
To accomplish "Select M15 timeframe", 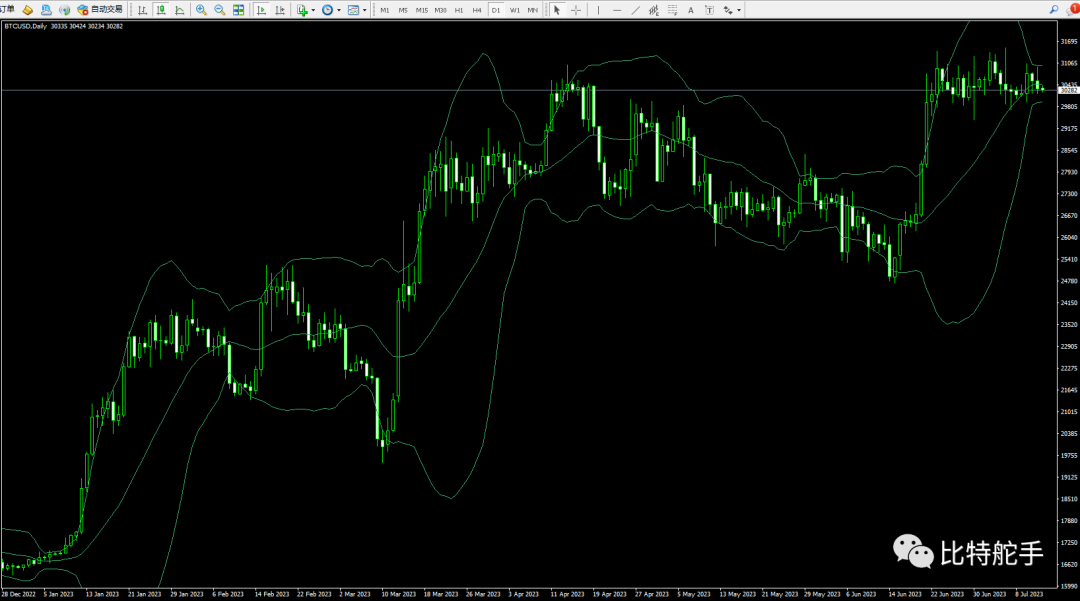I will point(422,10).
